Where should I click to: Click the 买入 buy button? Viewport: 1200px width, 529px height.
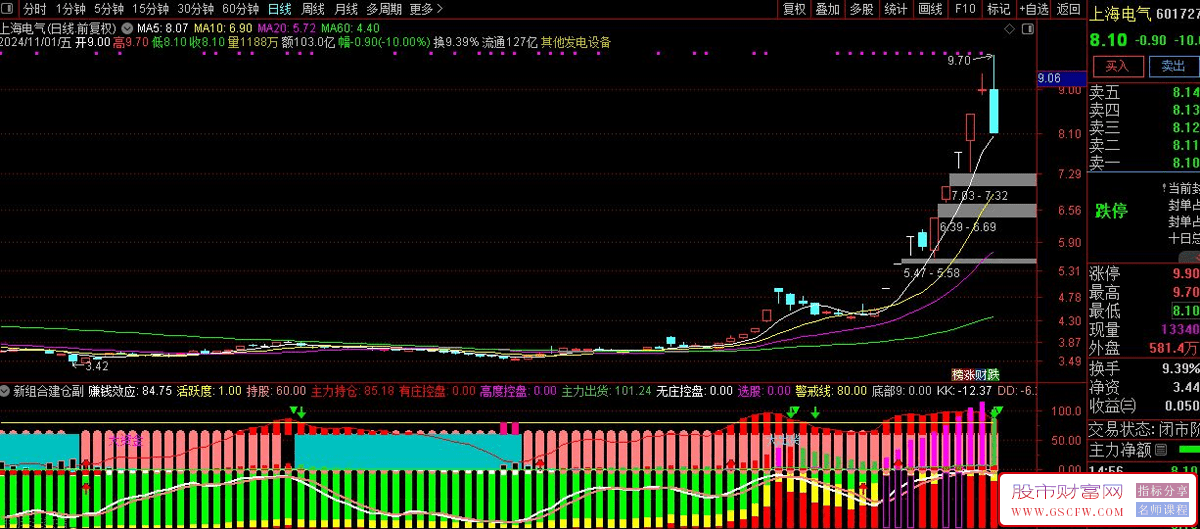click(x=1118, y=66)
